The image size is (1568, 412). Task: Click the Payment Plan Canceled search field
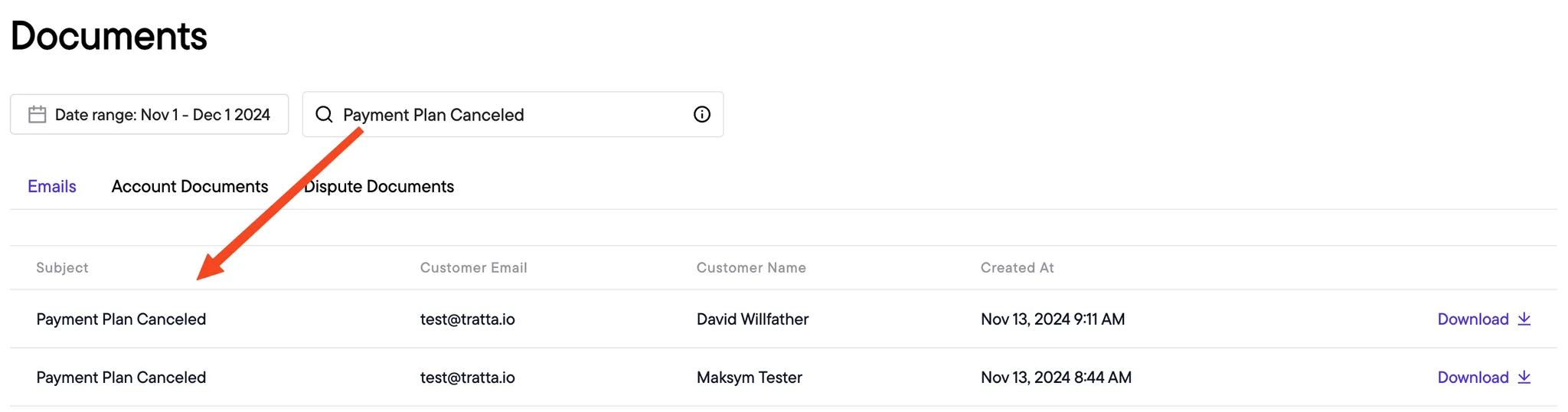pyautogui.click(x=513, y=114)
